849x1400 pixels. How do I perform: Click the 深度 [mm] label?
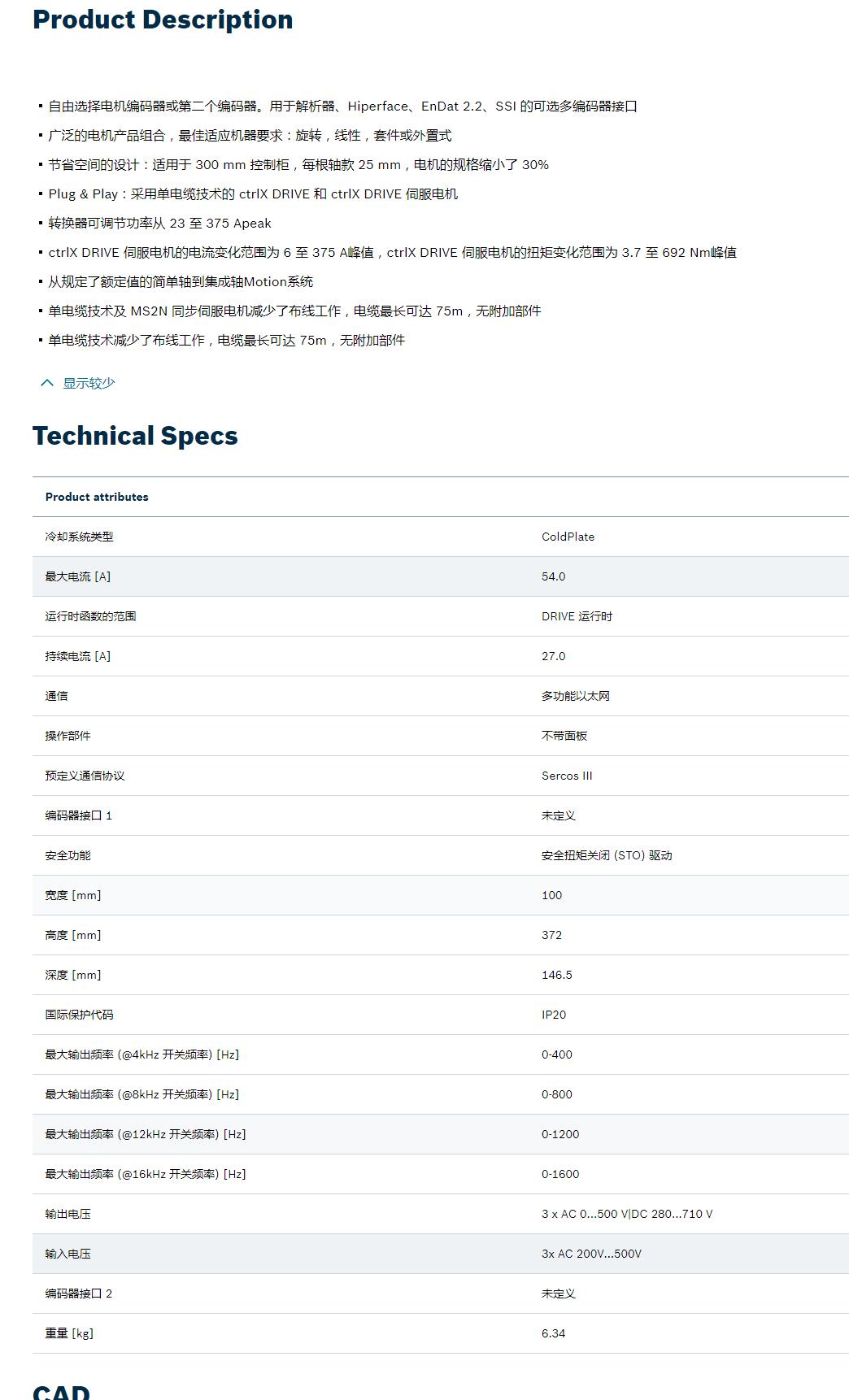[x=73, y=975]
